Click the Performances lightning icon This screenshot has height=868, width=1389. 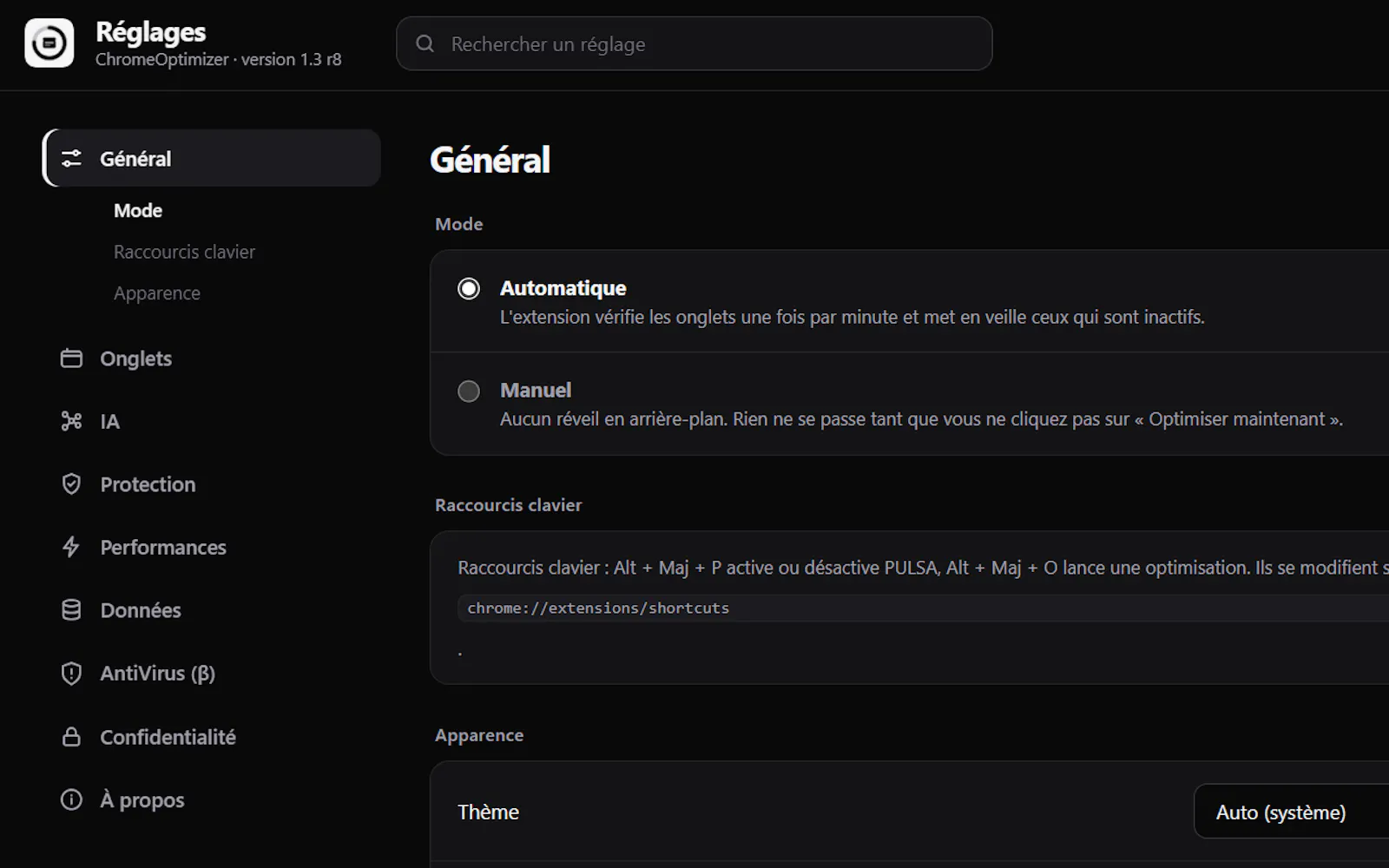pyautogui.click(x=71, y=547)
